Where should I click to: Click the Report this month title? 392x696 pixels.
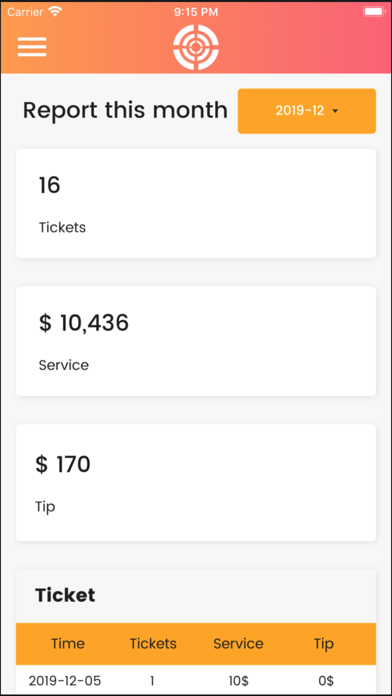(125, 110)
